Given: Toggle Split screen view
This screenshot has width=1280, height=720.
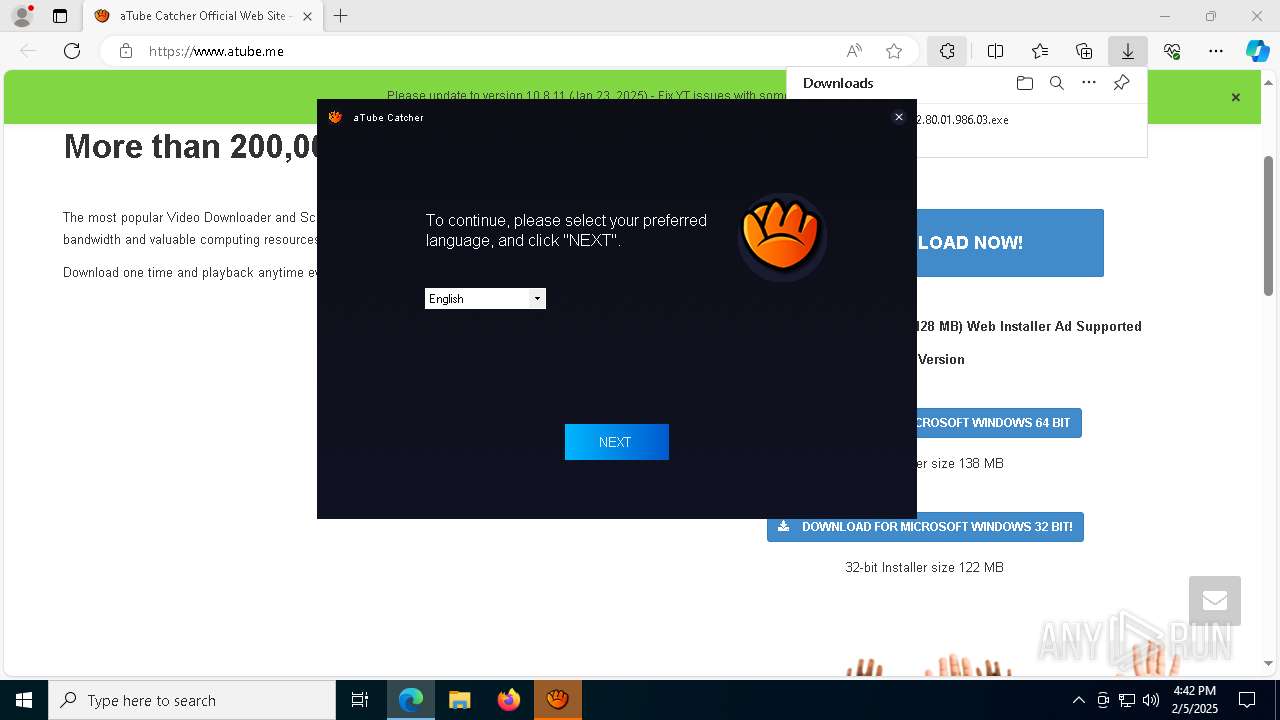Looking at the screenshot, I should pyautogui.click(x=996, y=51).
